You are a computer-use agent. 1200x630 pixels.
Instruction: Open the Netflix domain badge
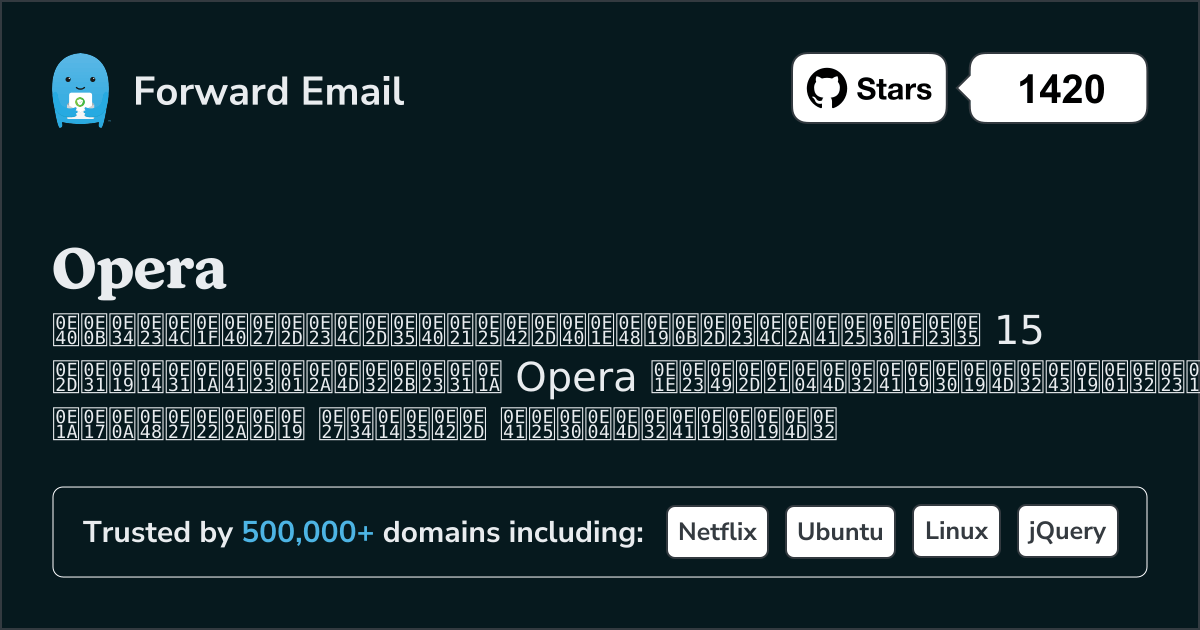717,531
